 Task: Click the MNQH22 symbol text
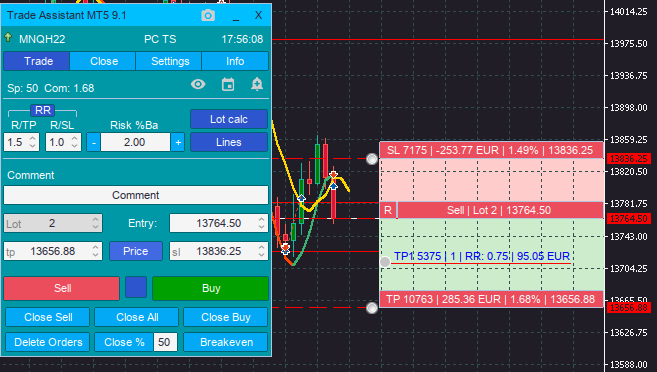pos(42,39)
